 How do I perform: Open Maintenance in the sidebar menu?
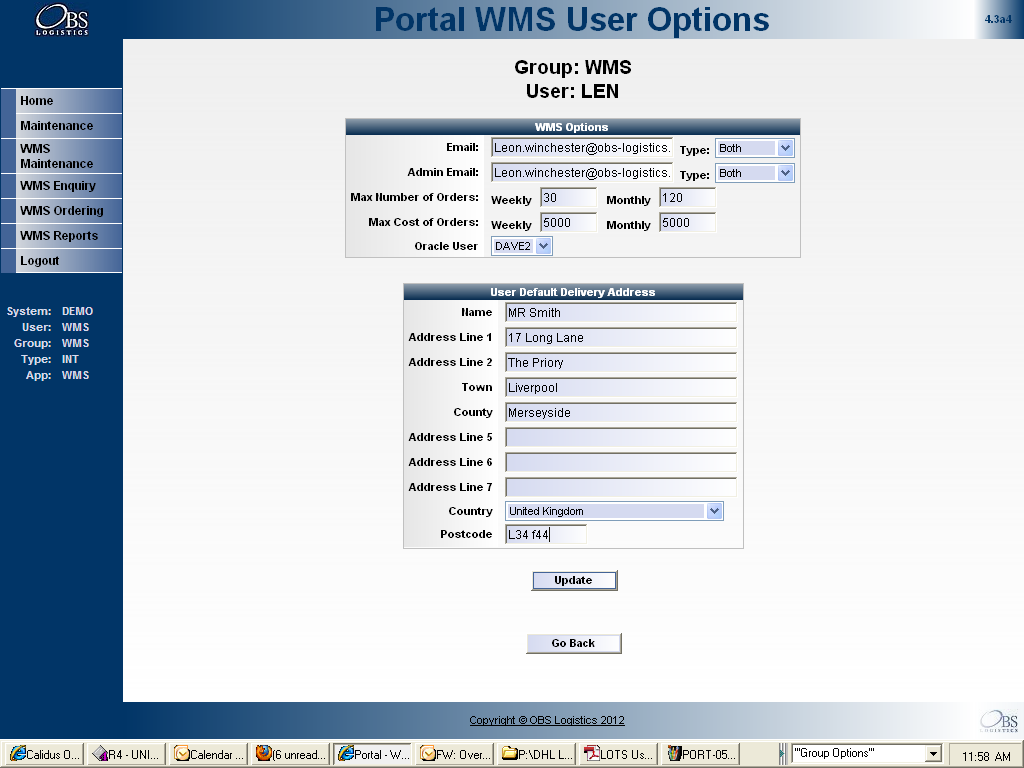click(61, 125)
